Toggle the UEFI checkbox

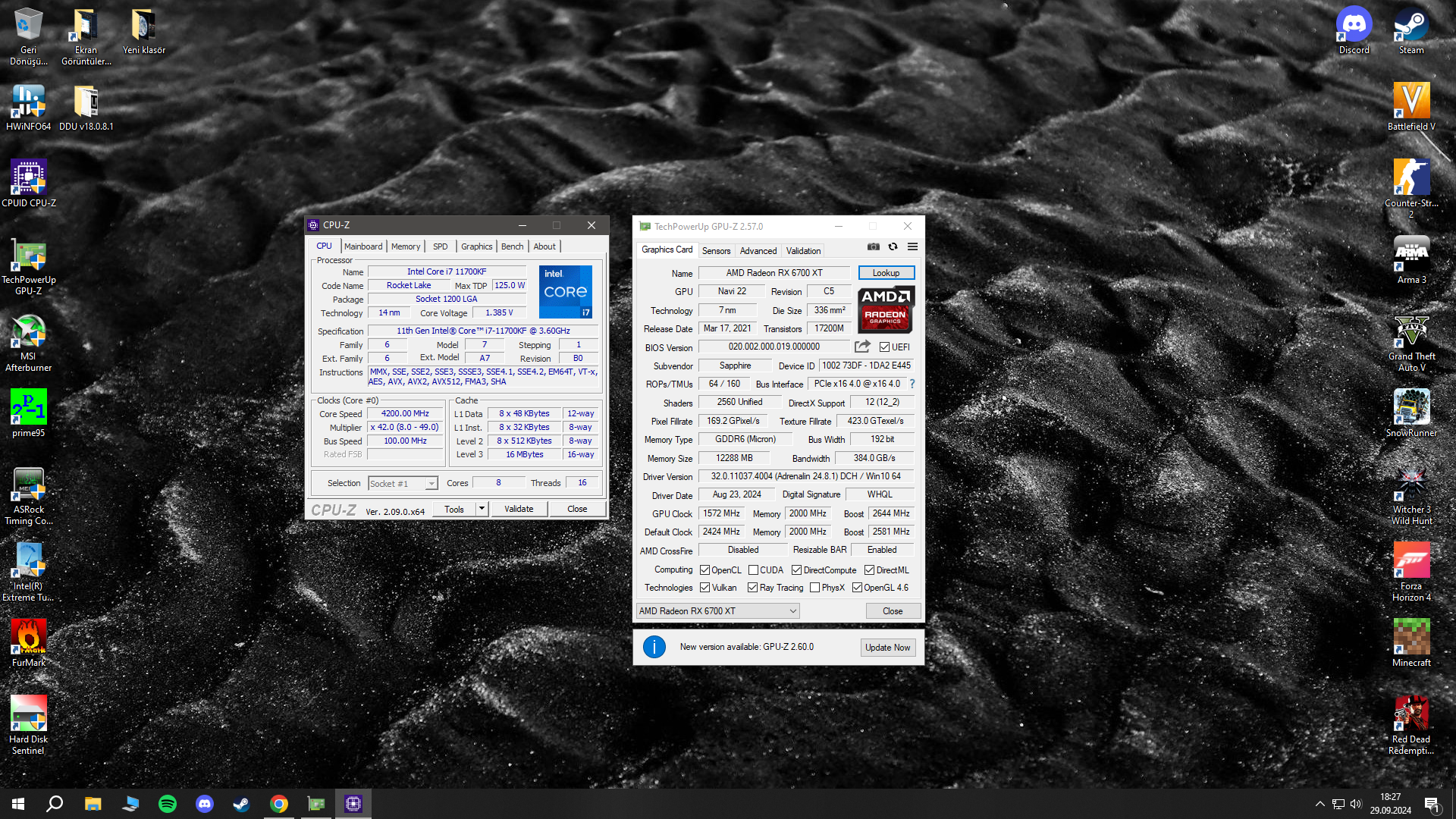click(x=884, y=347)
